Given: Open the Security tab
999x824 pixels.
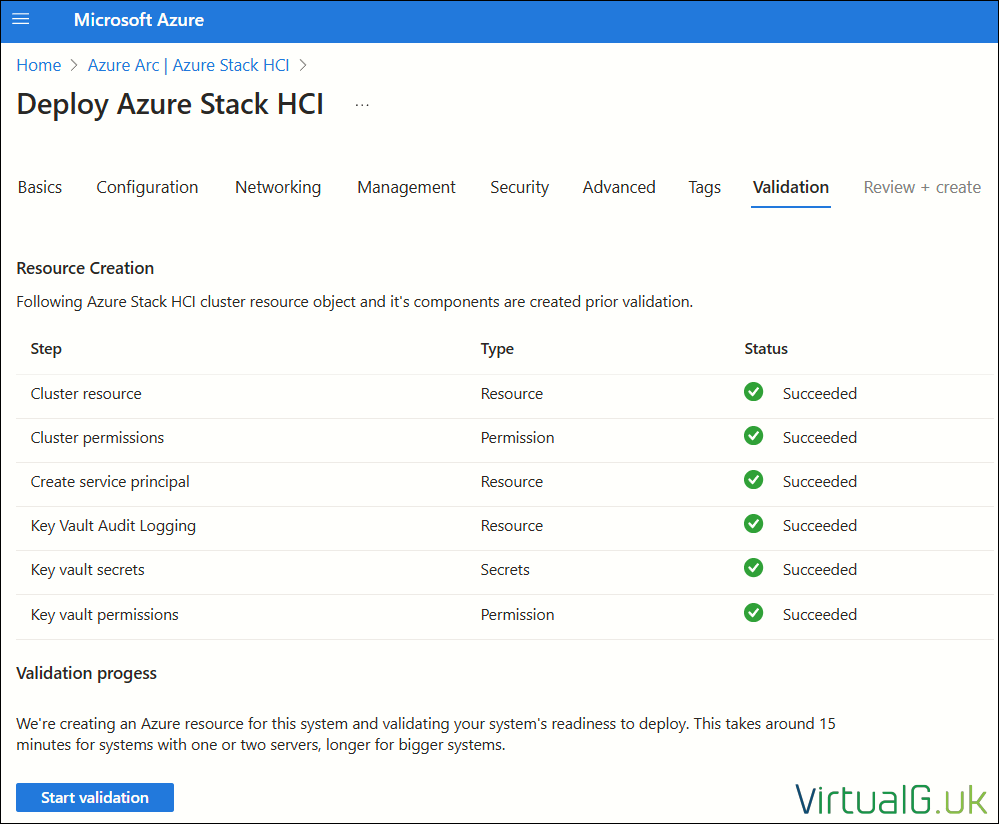Looking at the screenshot, I should click(x=519, y=187).
